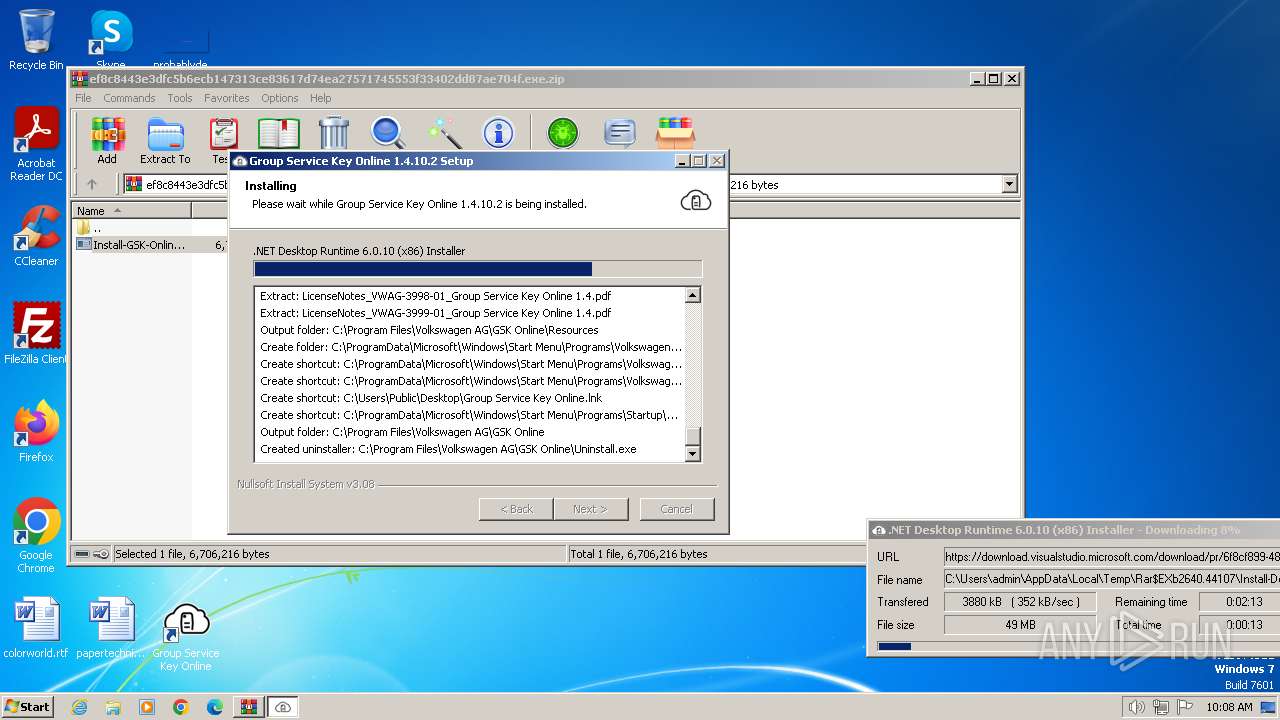Open the Firefox desktop shortcut
This screenshot has width=1280, height=720.
coord(36,431)
